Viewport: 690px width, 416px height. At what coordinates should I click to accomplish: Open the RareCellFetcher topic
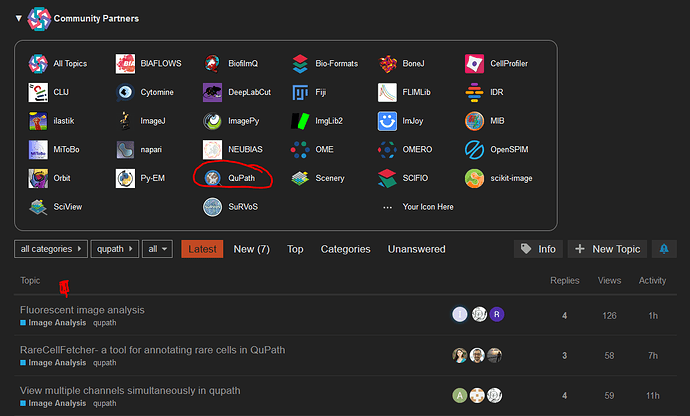click(x=153, y=350)
